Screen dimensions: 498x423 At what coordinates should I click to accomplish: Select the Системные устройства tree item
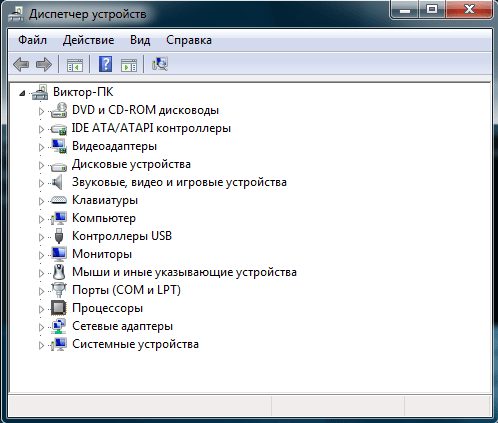[x=135, y=344]
